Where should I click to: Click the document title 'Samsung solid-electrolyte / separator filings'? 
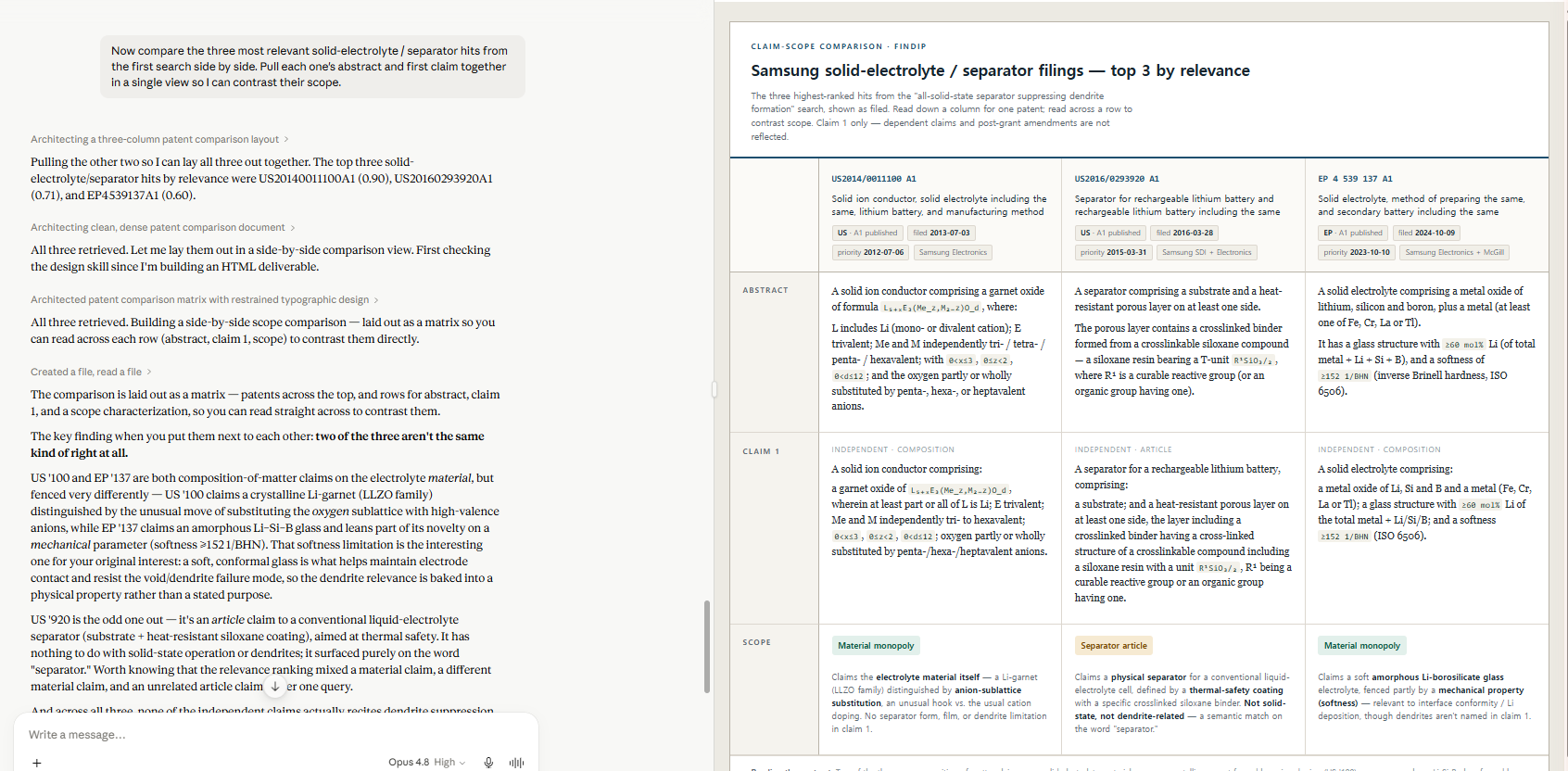click(1000, 71)
